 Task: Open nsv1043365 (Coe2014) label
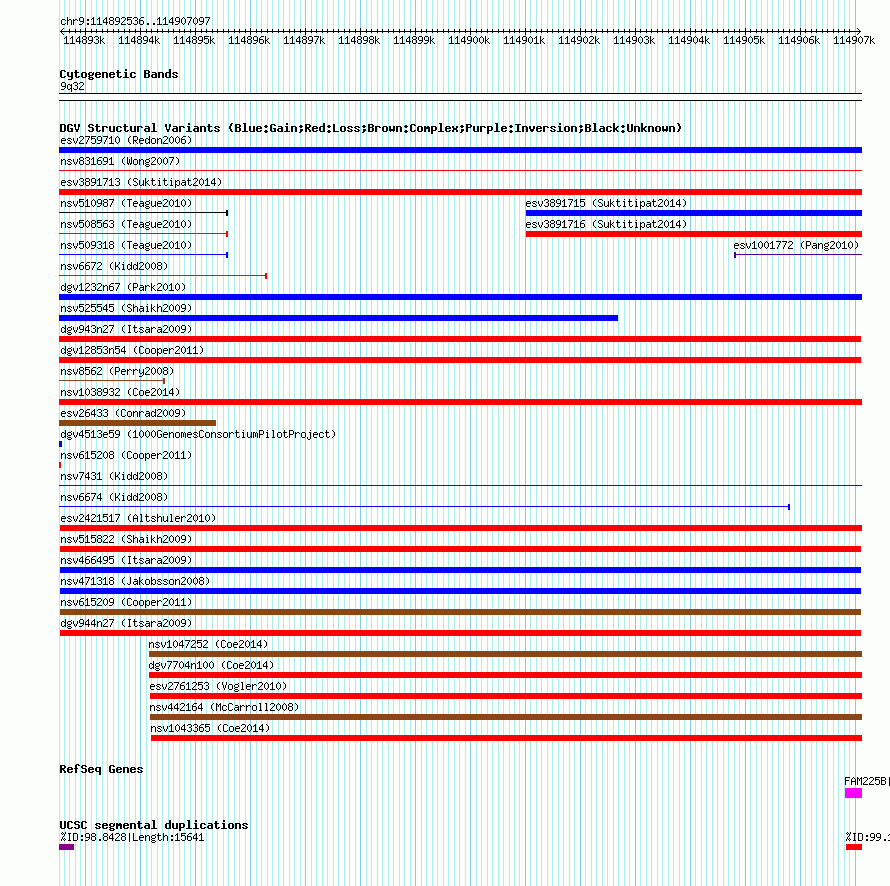click(210, 728)
